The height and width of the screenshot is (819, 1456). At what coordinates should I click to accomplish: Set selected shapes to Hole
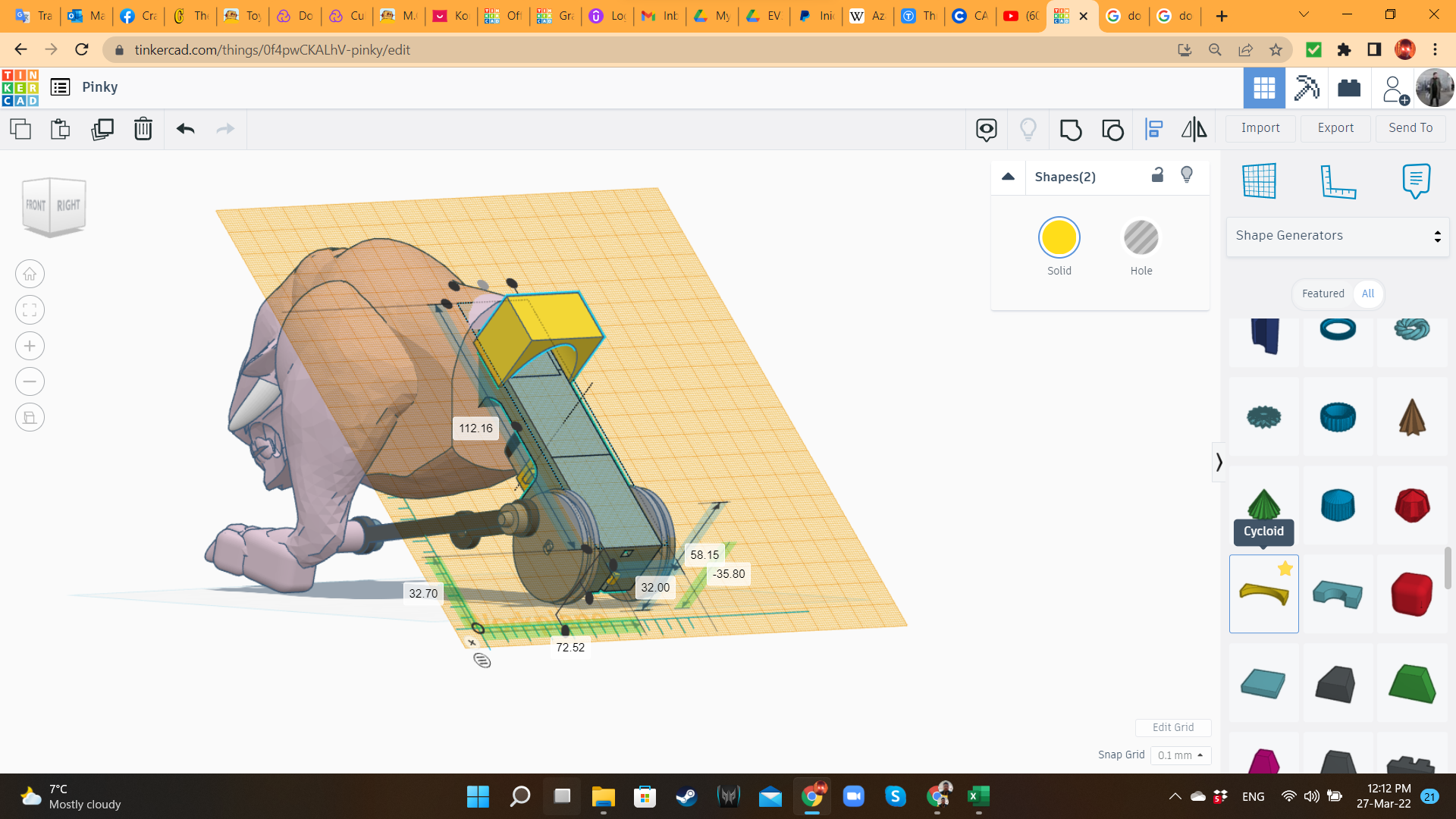coord(1141,238)
